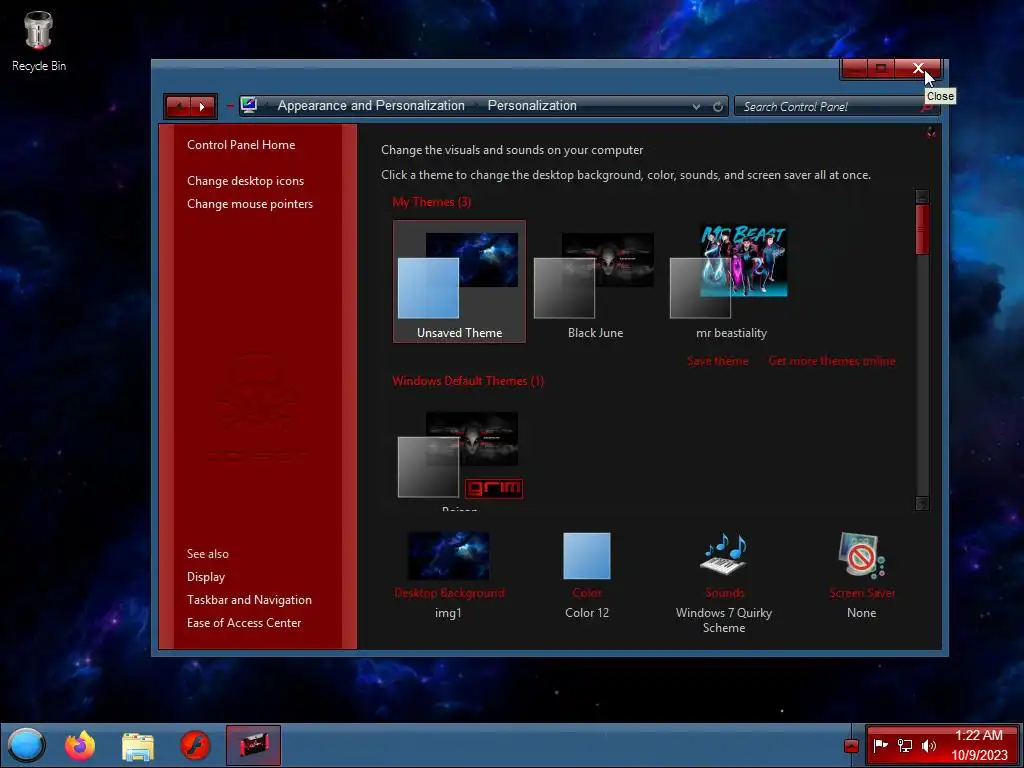Launch Firefox from the taskbar
Viewport: 1024px width, 768px height.
[x=80, y=745]
